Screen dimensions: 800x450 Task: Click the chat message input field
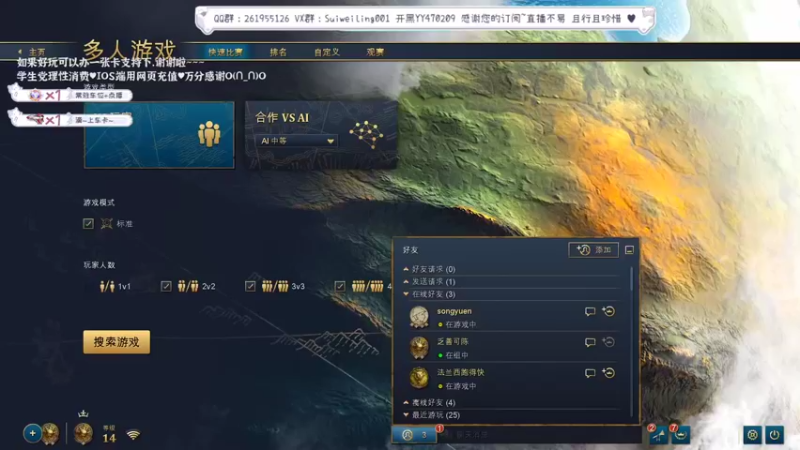click(x=541, y=435)
